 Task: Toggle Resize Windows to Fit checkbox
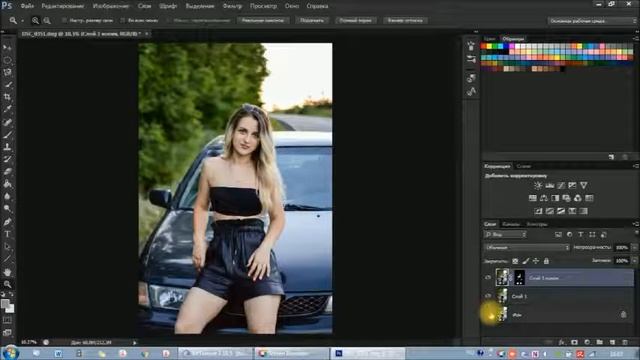64,20
